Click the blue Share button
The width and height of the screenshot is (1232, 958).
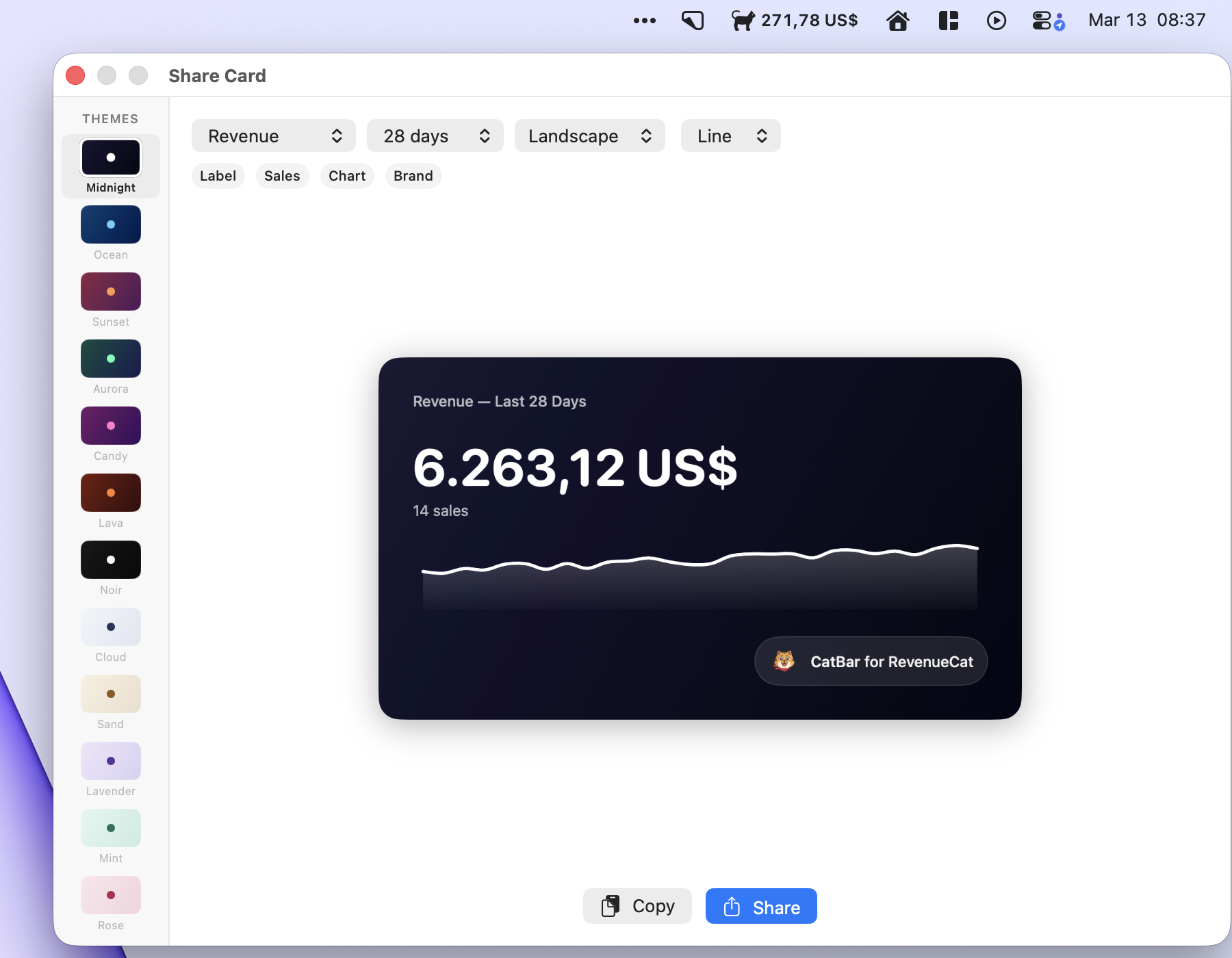[761, 907]
